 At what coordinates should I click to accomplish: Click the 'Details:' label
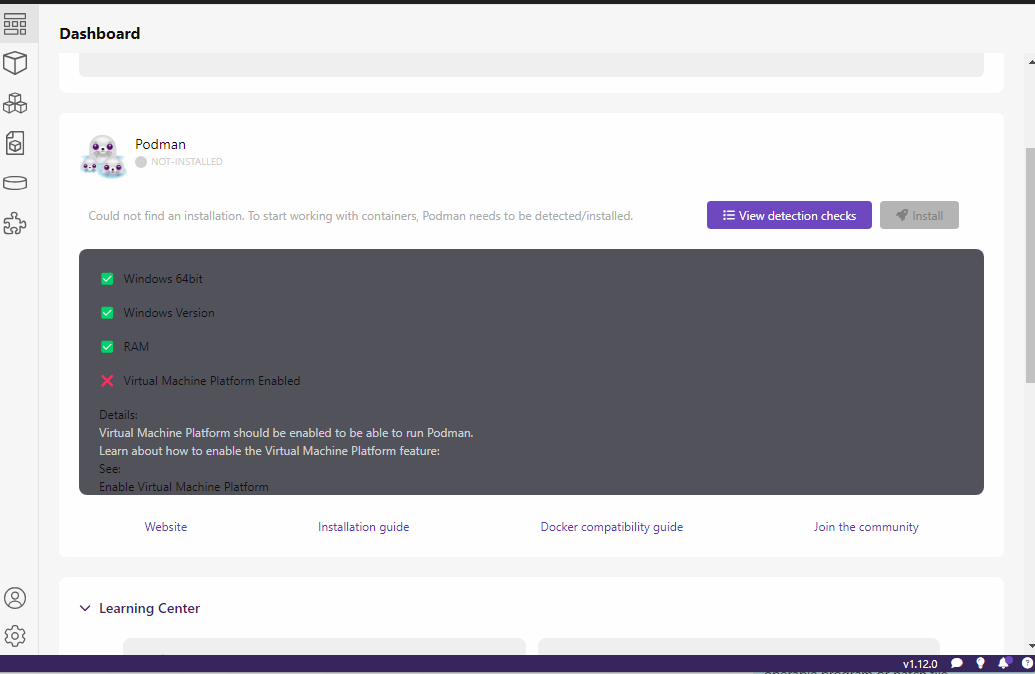pyautogui.click(x=118, y=415)
